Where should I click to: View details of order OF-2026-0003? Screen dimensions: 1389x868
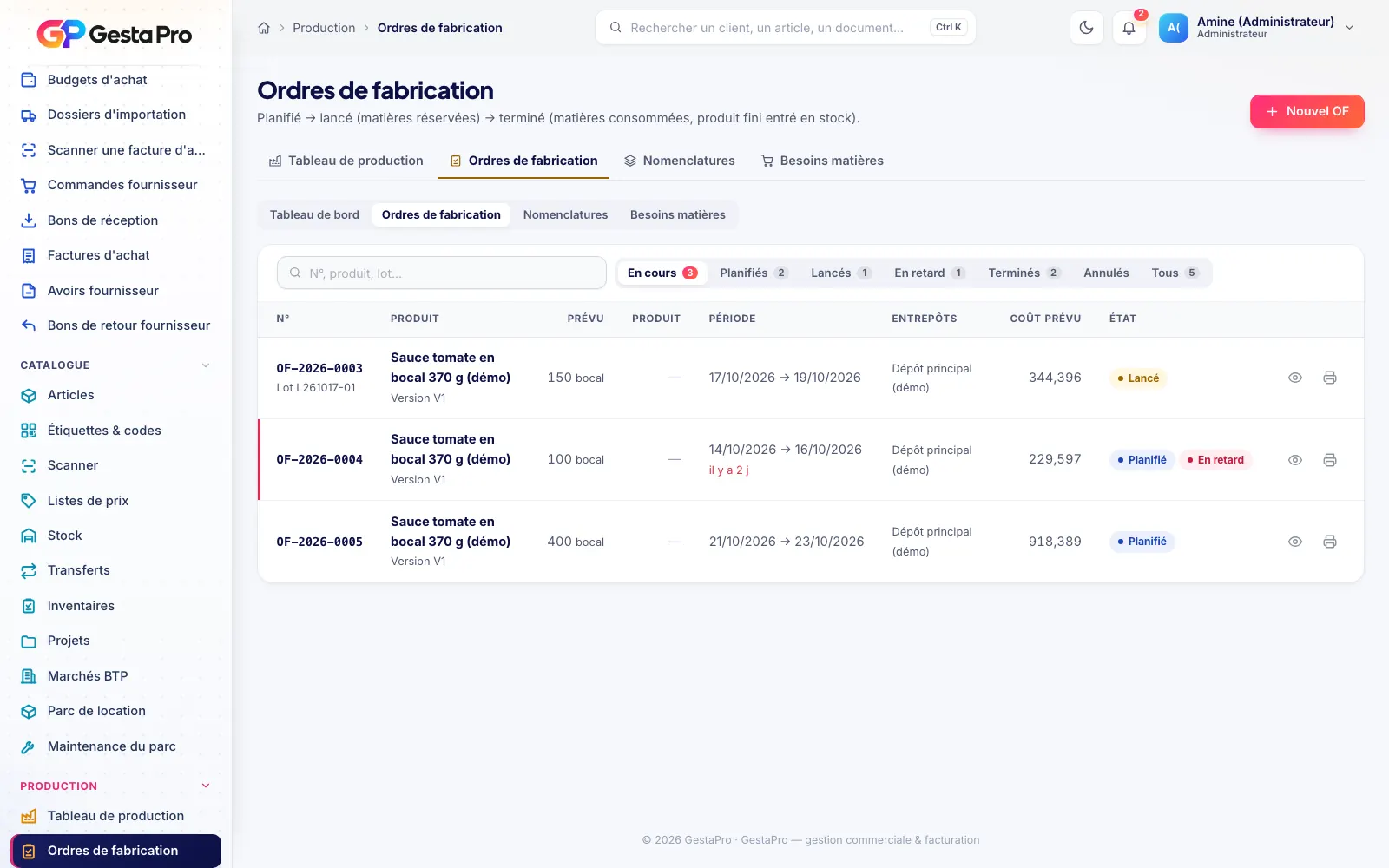coord(1294,378)
